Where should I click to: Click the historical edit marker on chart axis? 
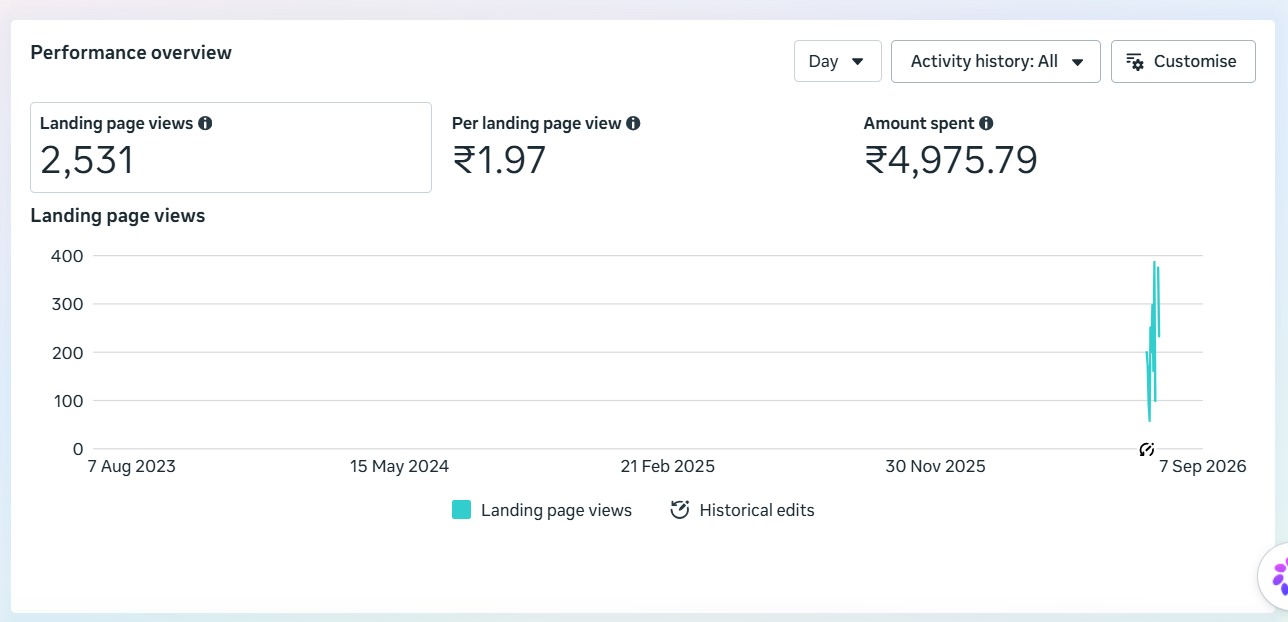[1147, 450]
